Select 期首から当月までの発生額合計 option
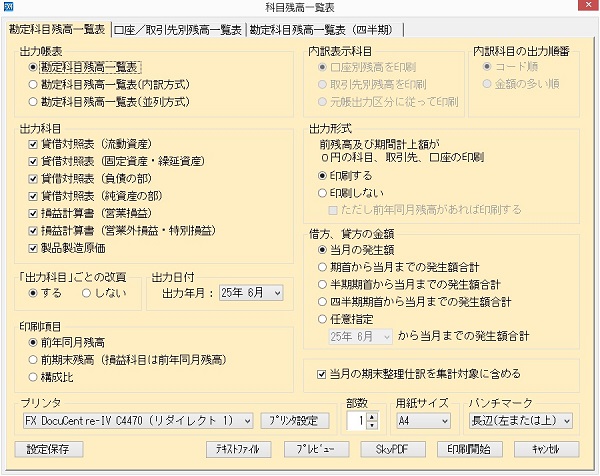The height and width of the screenshot is (476, 600). 322,267
